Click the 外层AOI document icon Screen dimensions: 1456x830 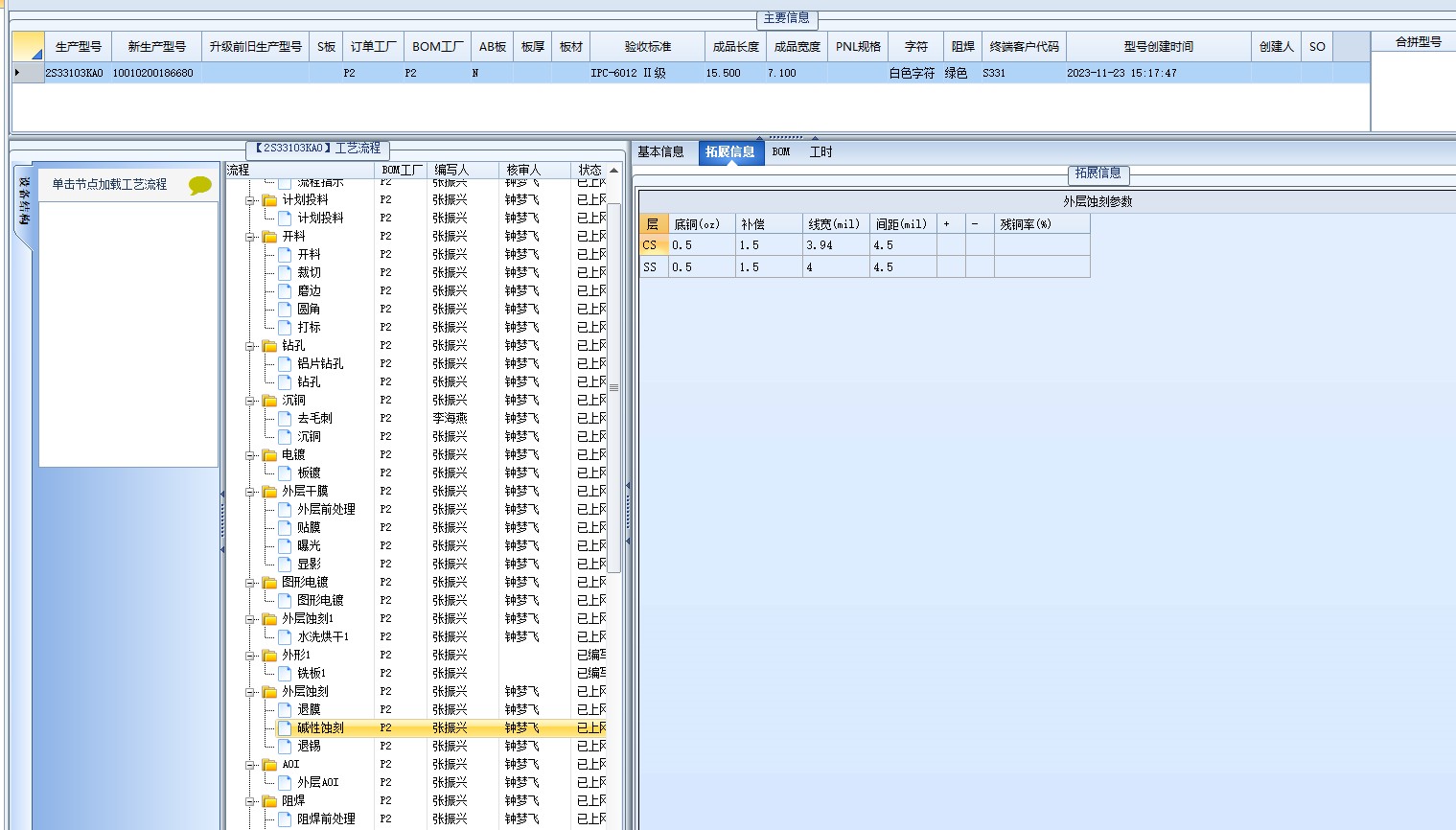[x=285, y=783]
